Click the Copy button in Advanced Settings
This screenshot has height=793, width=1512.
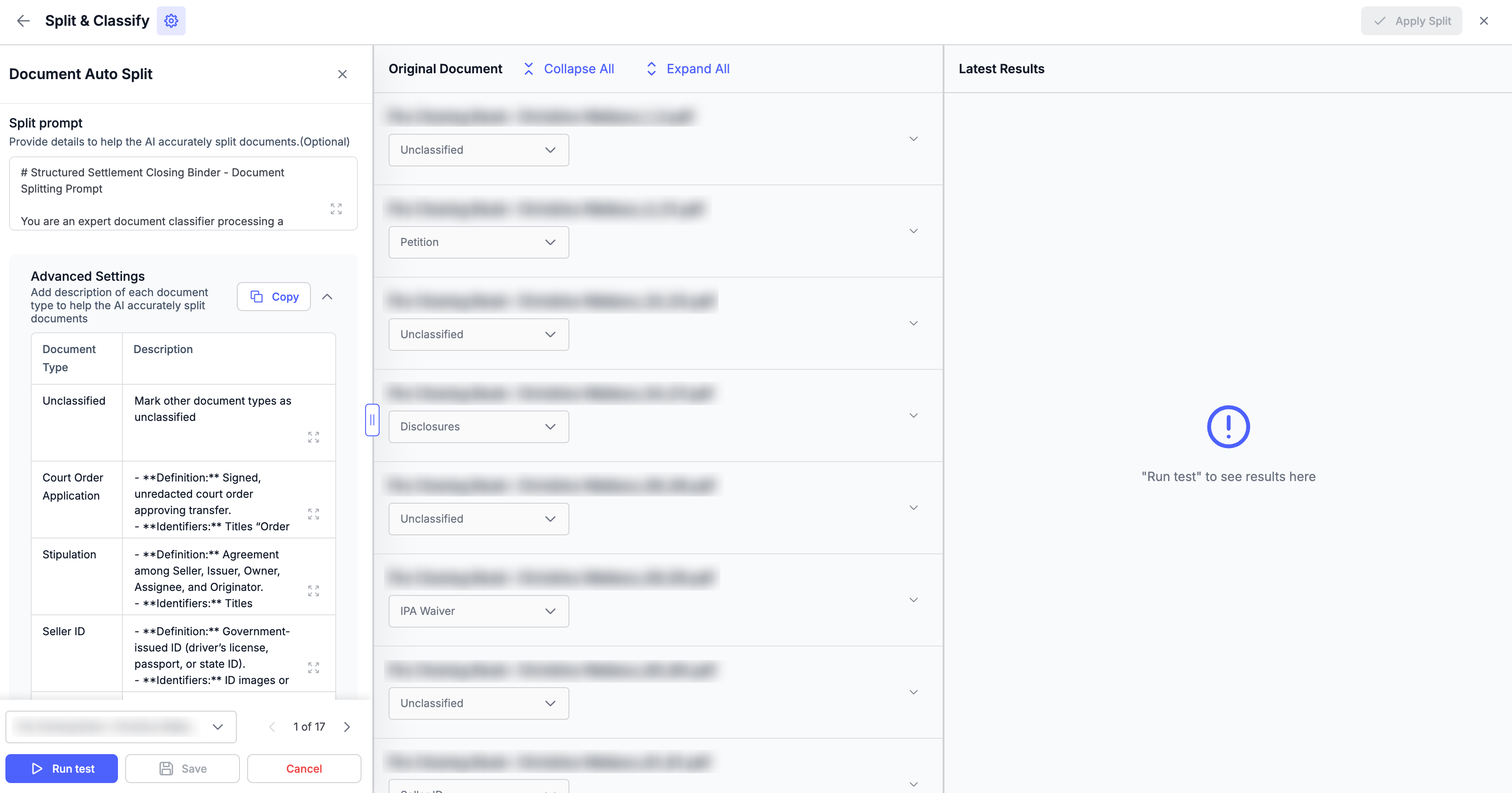pyautogui.click(x=273, y=297)
